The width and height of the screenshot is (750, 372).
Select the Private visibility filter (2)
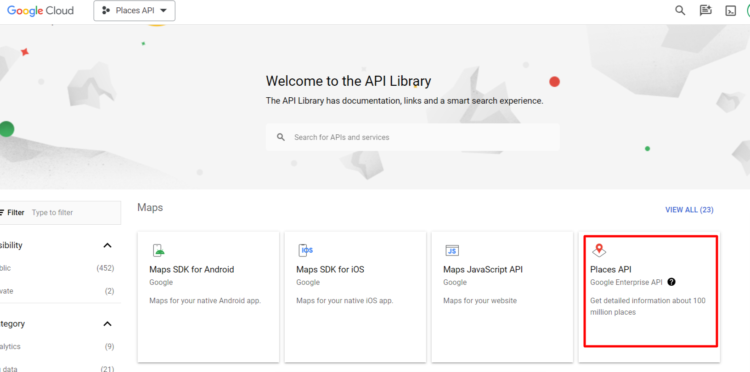point(57,291)
